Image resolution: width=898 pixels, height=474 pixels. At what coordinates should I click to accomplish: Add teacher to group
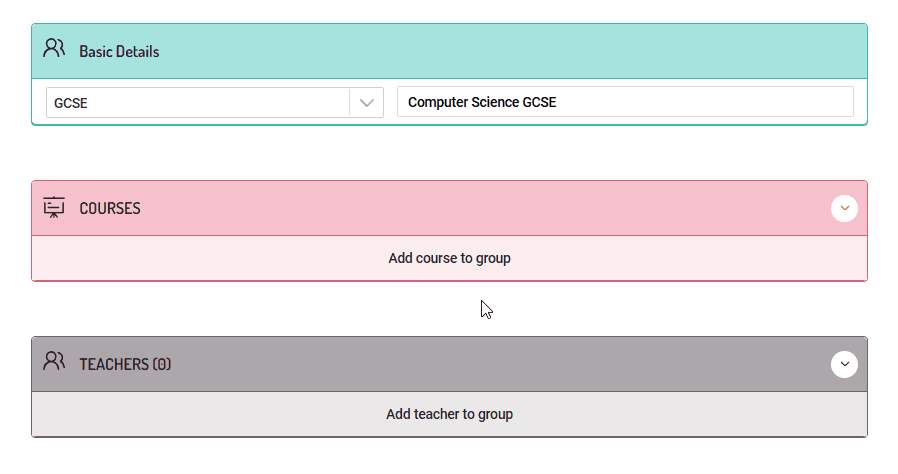point(450,414)
